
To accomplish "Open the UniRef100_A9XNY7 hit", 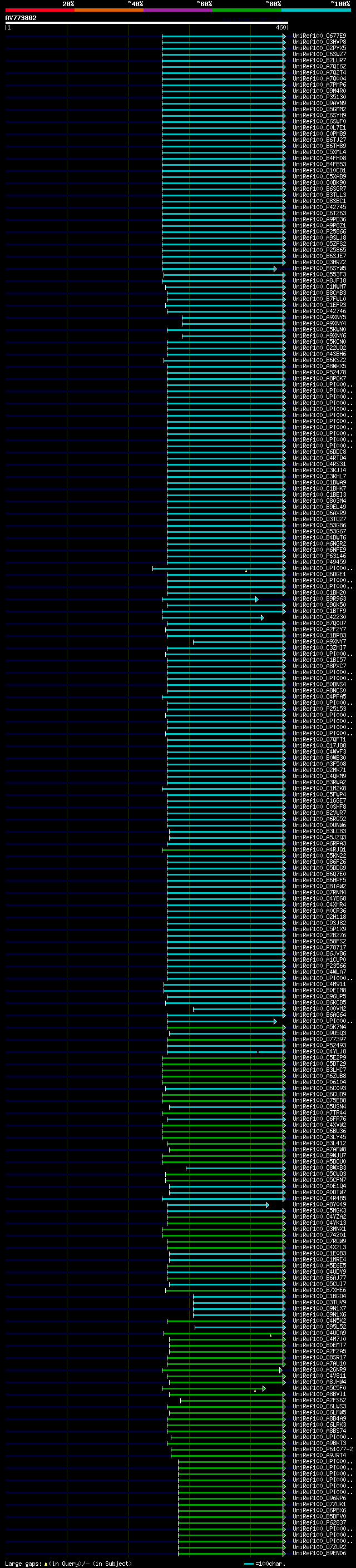I will (x=319, y=641).
